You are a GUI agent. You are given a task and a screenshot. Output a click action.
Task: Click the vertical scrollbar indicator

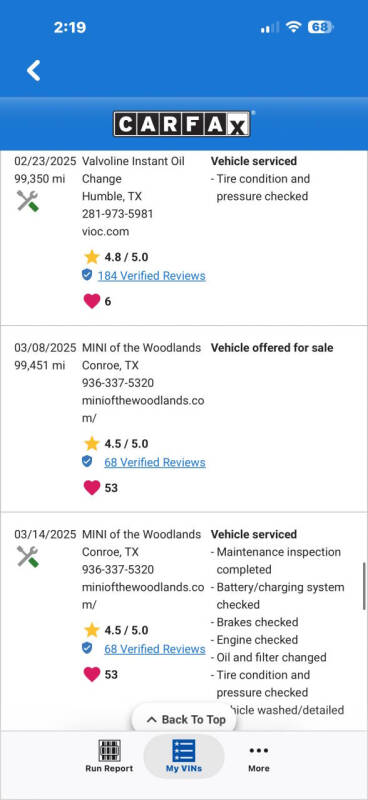click(x=364, y=586)
